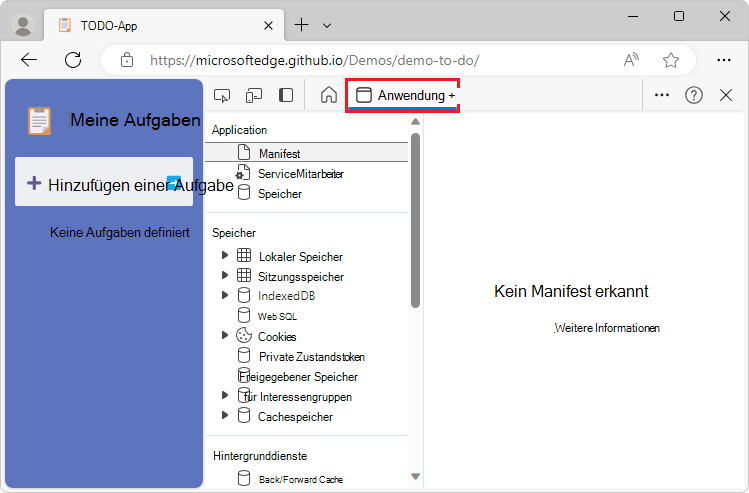Click the Kein Manifest erkannt message
The image size is (749, 493).
(571, 291)
